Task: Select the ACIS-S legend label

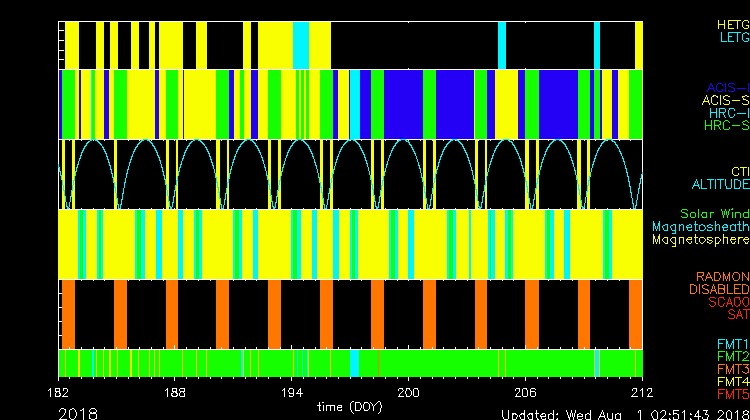Action: 725,100
